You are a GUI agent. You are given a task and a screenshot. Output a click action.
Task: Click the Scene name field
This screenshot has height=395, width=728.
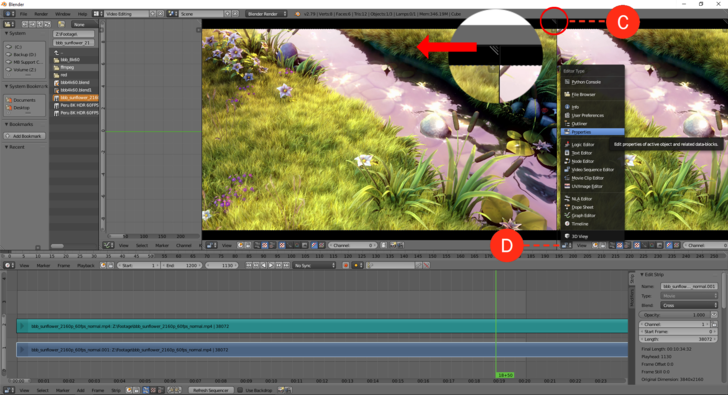[x=202, y=14]
